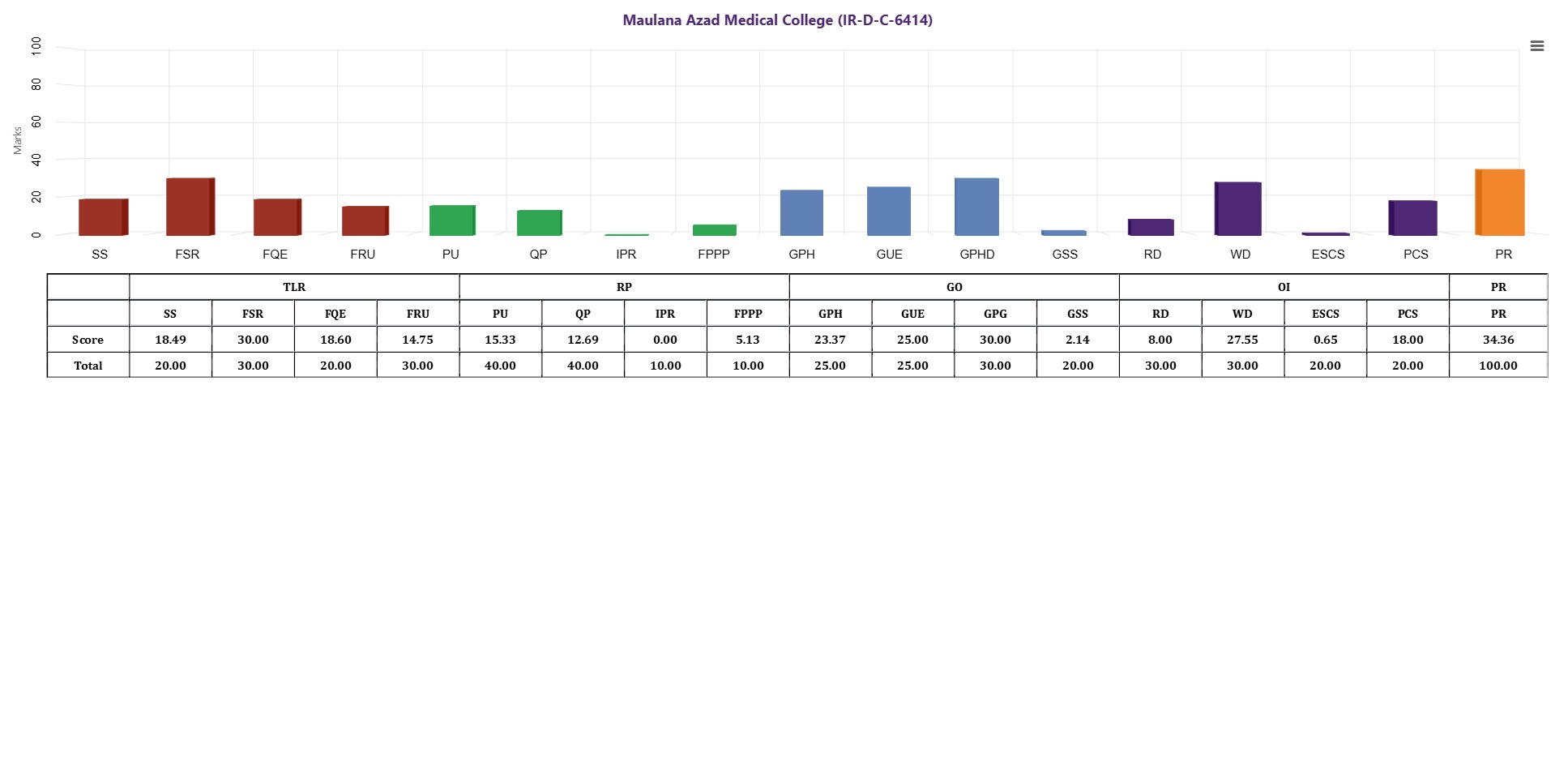Click the TLR table group header

pos(294,287)
